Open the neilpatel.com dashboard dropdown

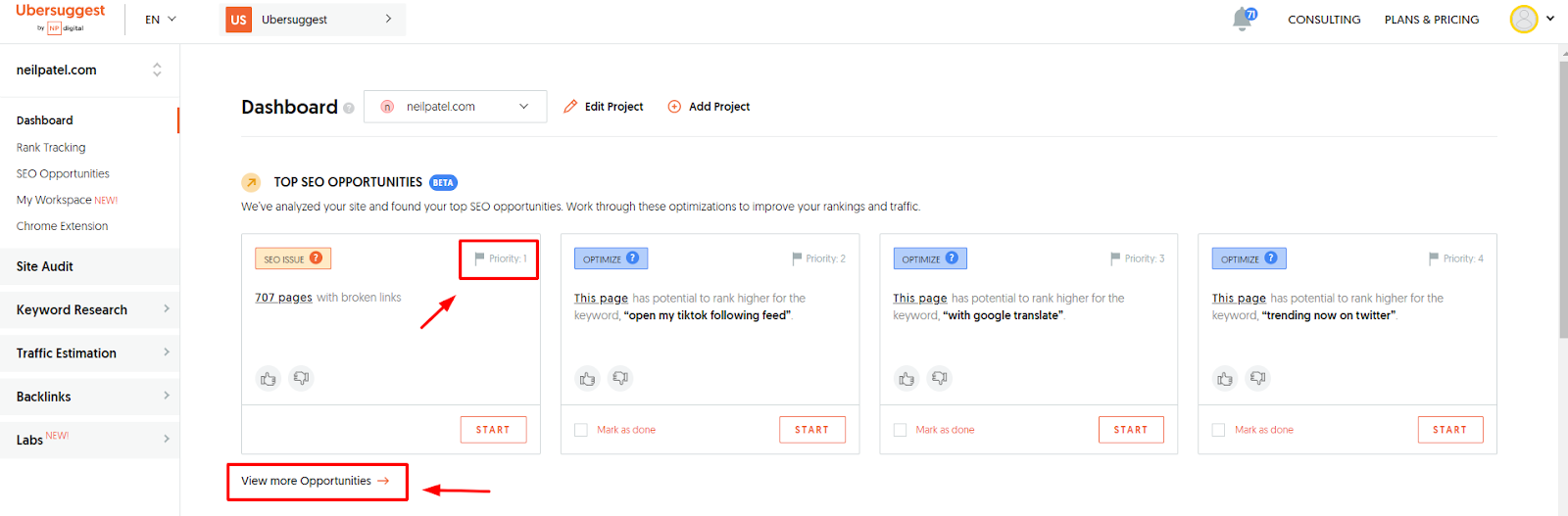[x=455, y=107]
